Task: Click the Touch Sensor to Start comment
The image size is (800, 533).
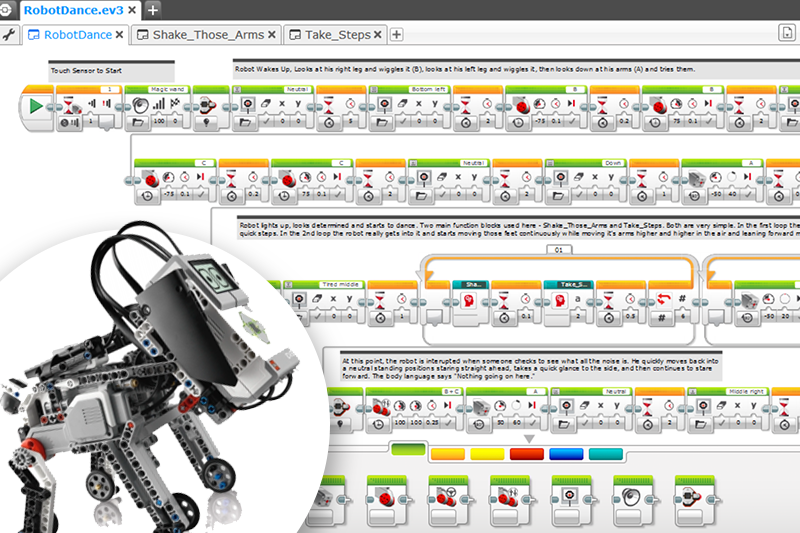Action: coord(111,70)
